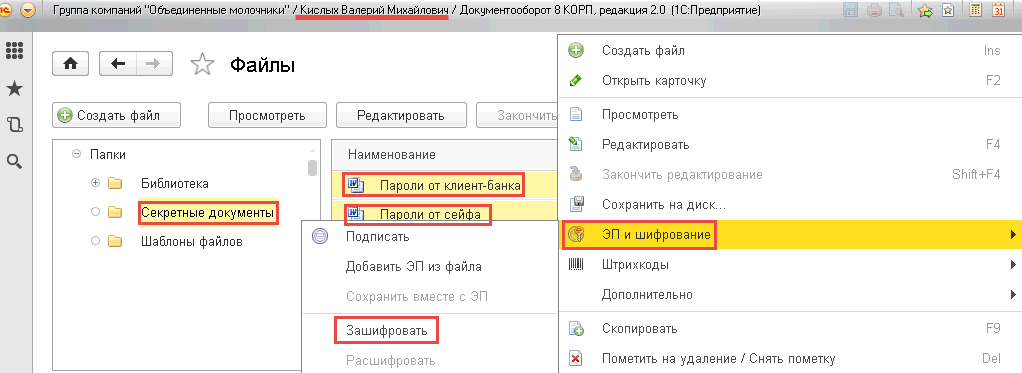
Task: Choose Зашифровать from the submenu
Action: pos(387,331)
